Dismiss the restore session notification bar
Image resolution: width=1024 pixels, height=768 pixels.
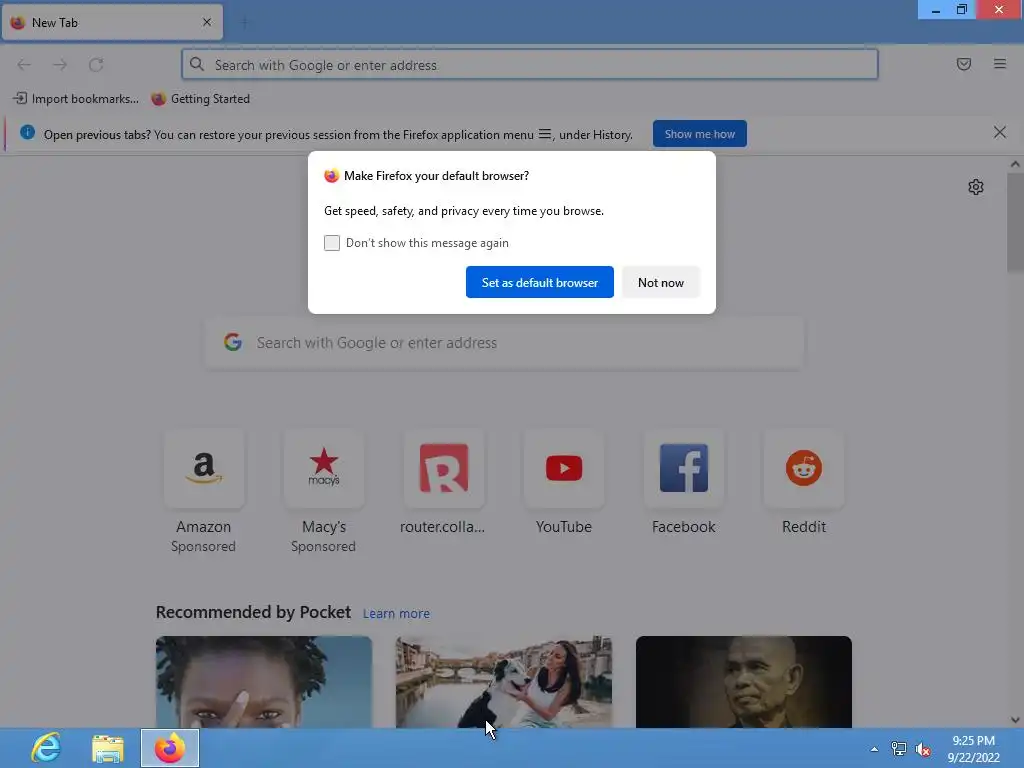[999, 133]
